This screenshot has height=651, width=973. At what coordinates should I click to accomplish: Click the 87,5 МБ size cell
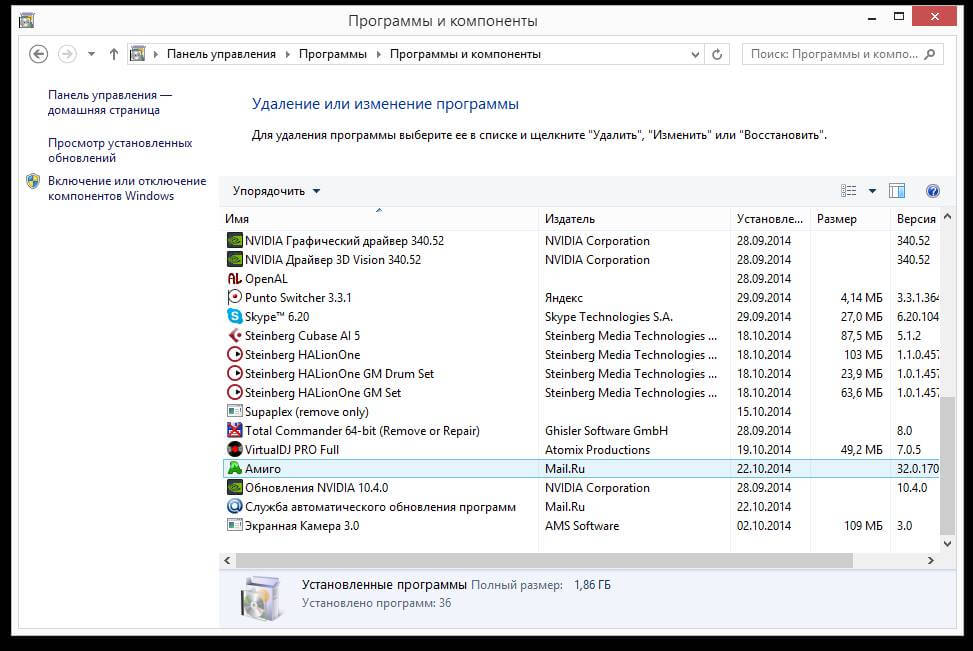861,336
